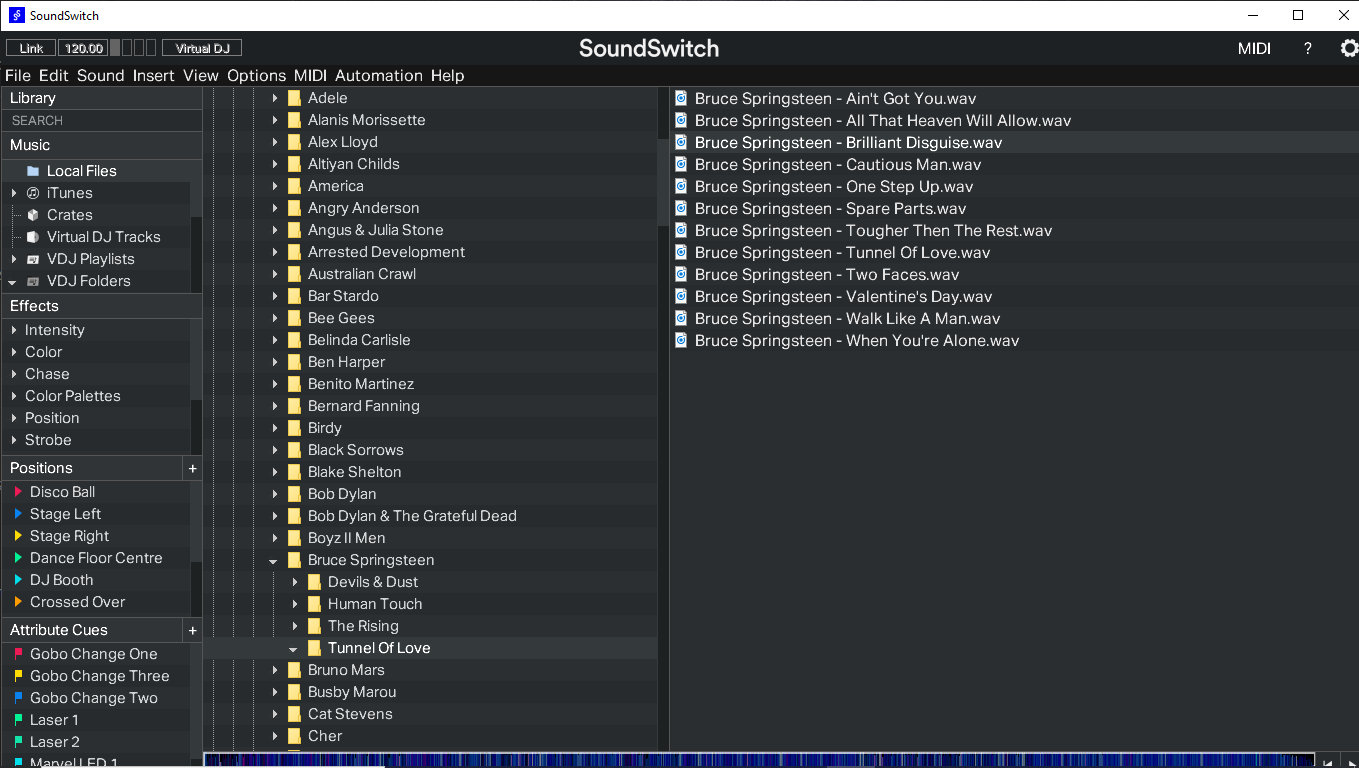Add a new attribute cue with plus
Image resolution: width=1359 pixels, height=768 pixels.
pos(193,630)
